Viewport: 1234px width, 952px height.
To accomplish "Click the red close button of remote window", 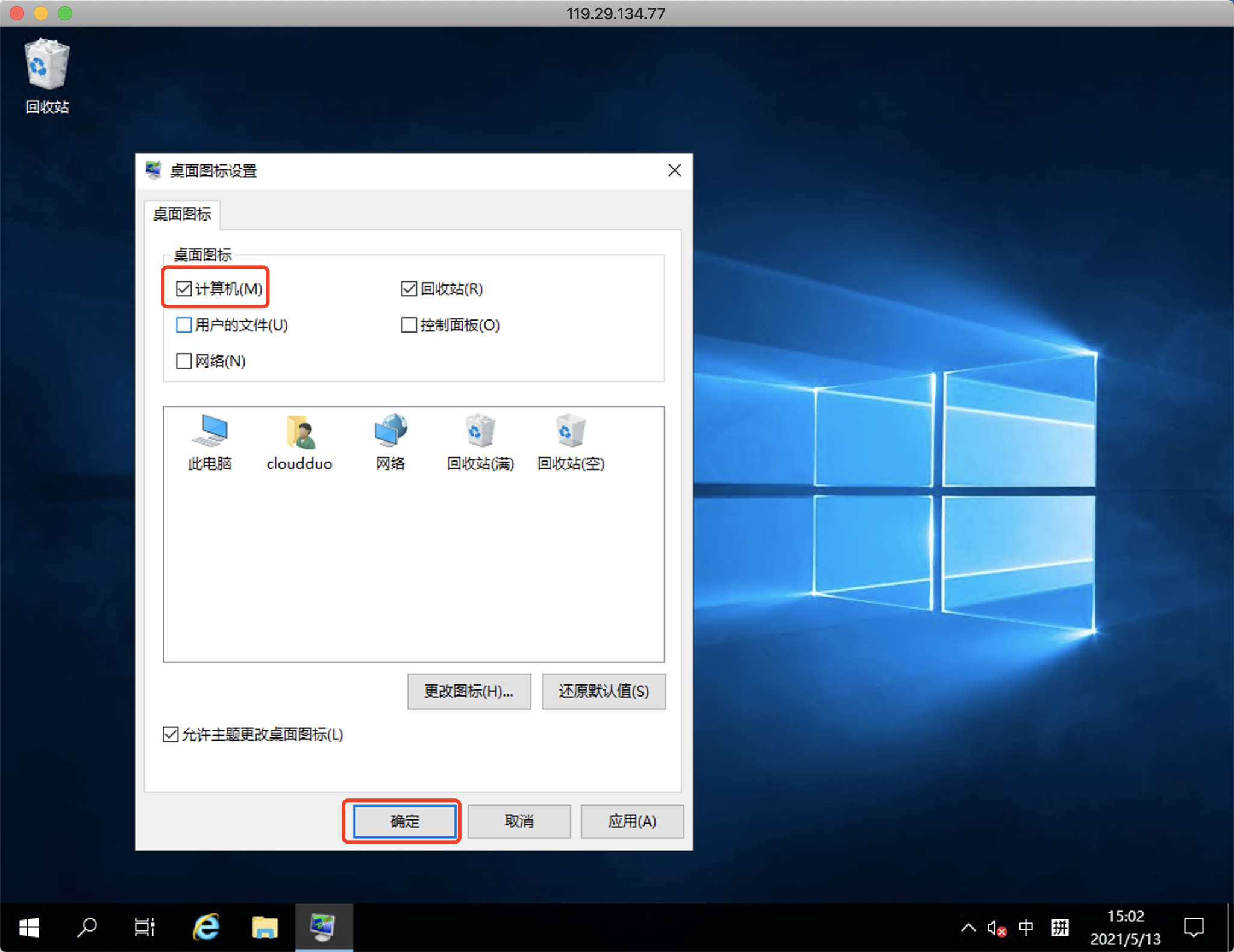I will coord(17,13).
